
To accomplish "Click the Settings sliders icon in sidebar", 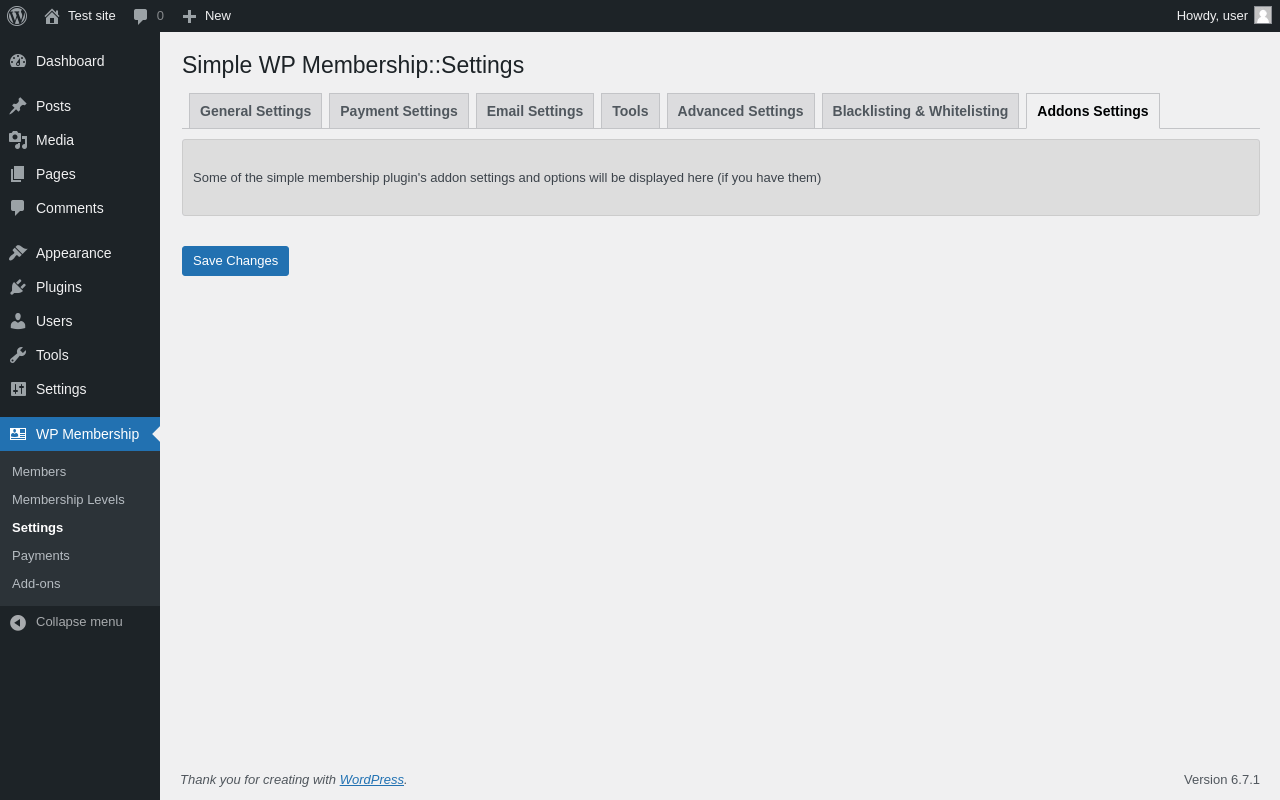I will click(18, 389).
